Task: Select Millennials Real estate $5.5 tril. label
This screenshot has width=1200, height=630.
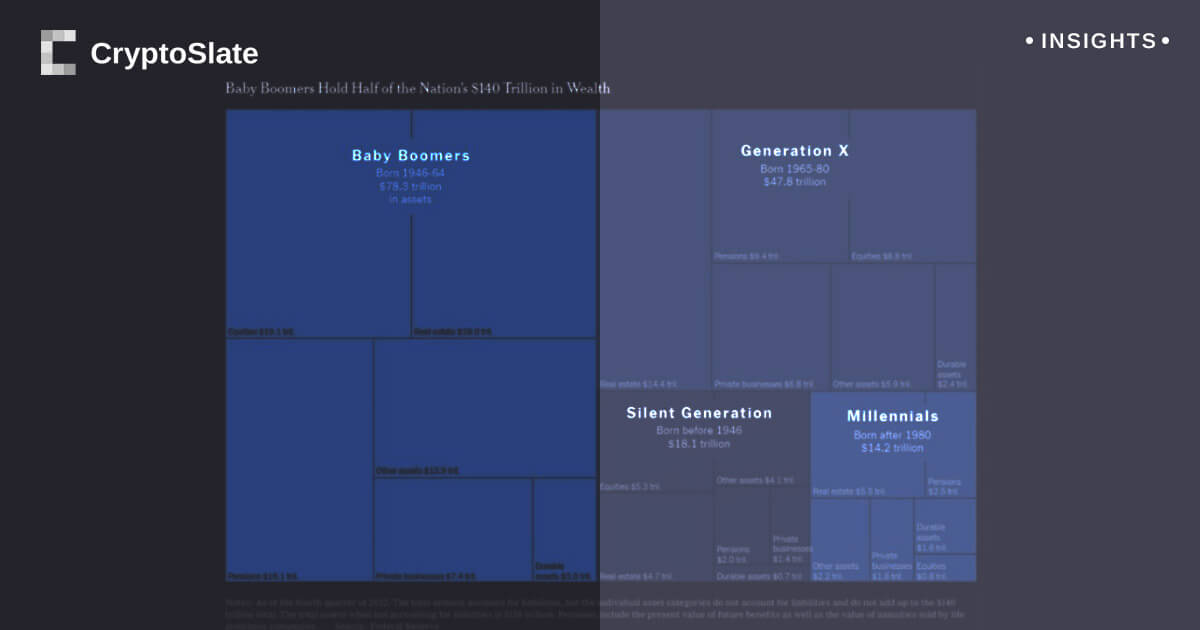Action: pyautogui.click(x=848, y=492)
